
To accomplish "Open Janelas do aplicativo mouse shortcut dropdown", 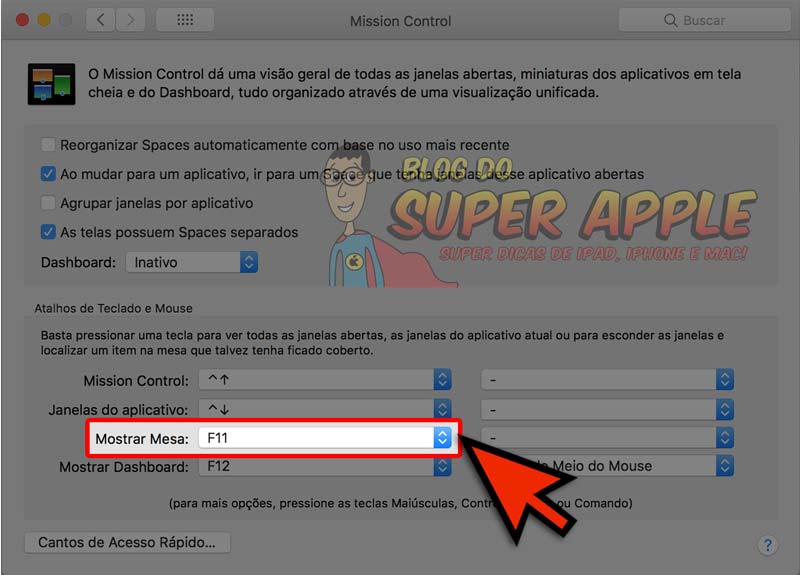I will pos(607,409).
